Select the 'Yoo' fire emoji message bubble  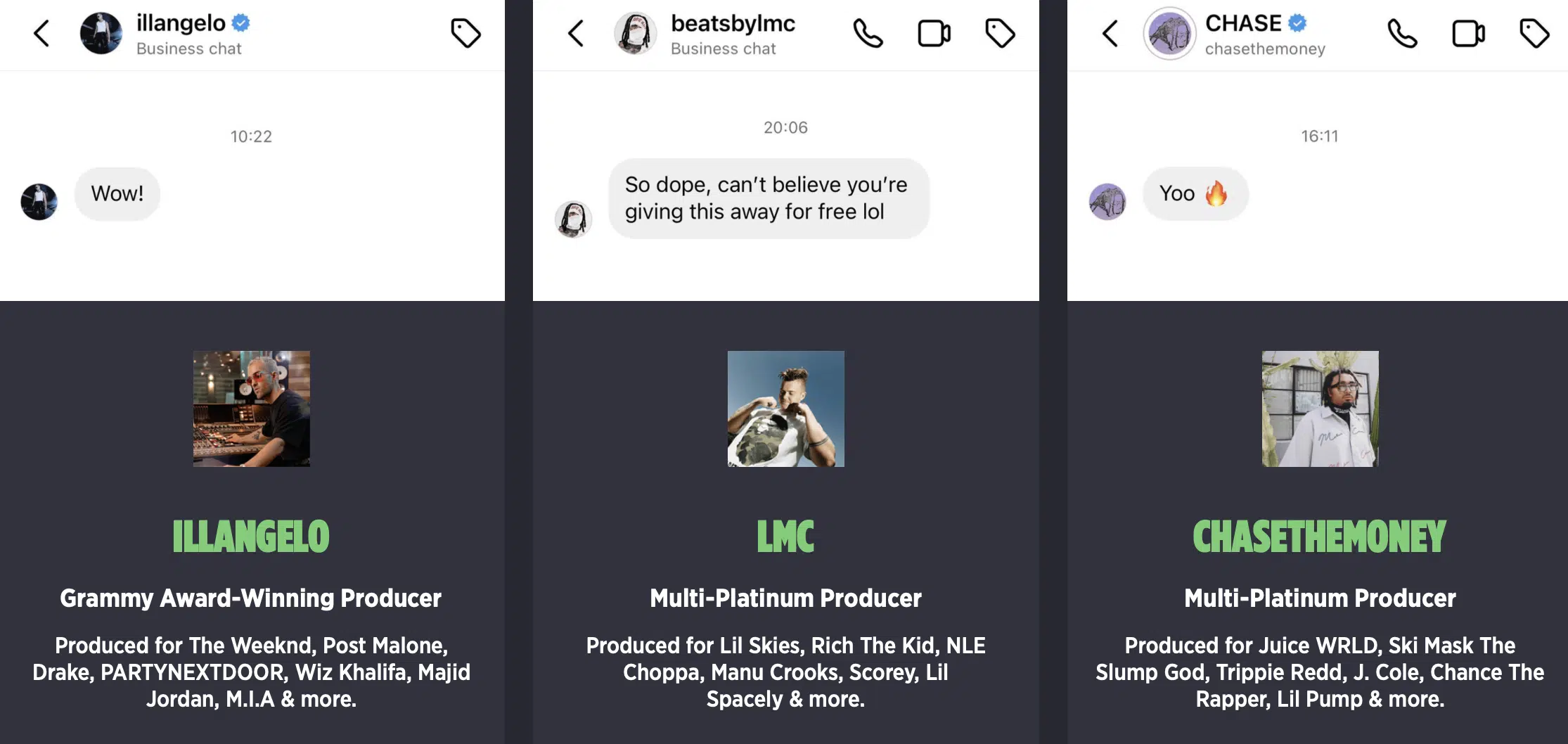pos(1195,193)
